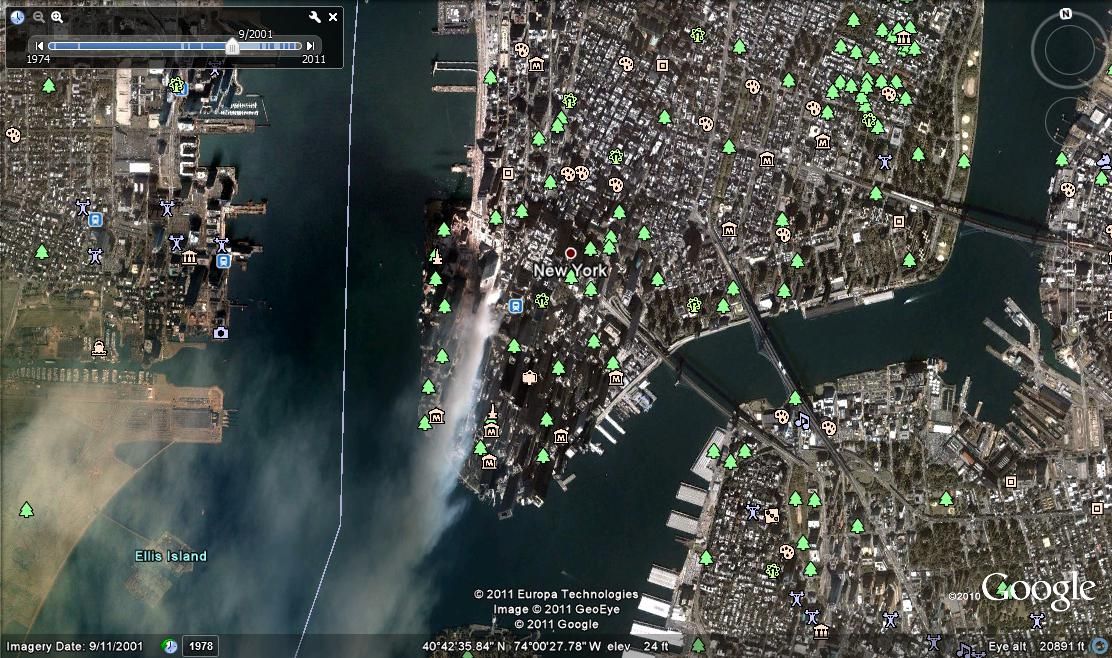The height and width of the screenshot is (658, 1112).
Task: Open the camera photo icon on the Jersey waterfront
Action: pyautogui.click(x=221, y=332)
